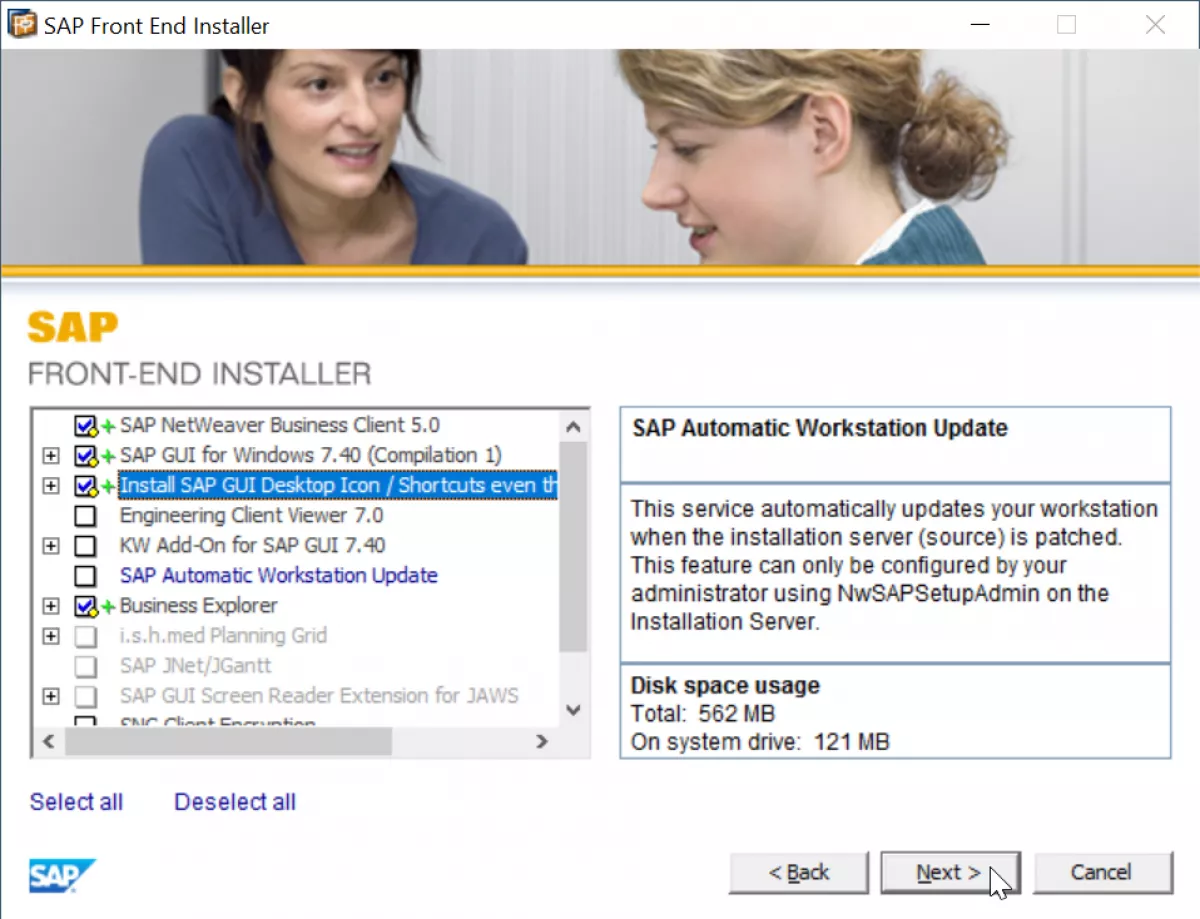This screenshot has width=1200, height=919.
Task: Click the Deselect all link
Action: (235, 802)
